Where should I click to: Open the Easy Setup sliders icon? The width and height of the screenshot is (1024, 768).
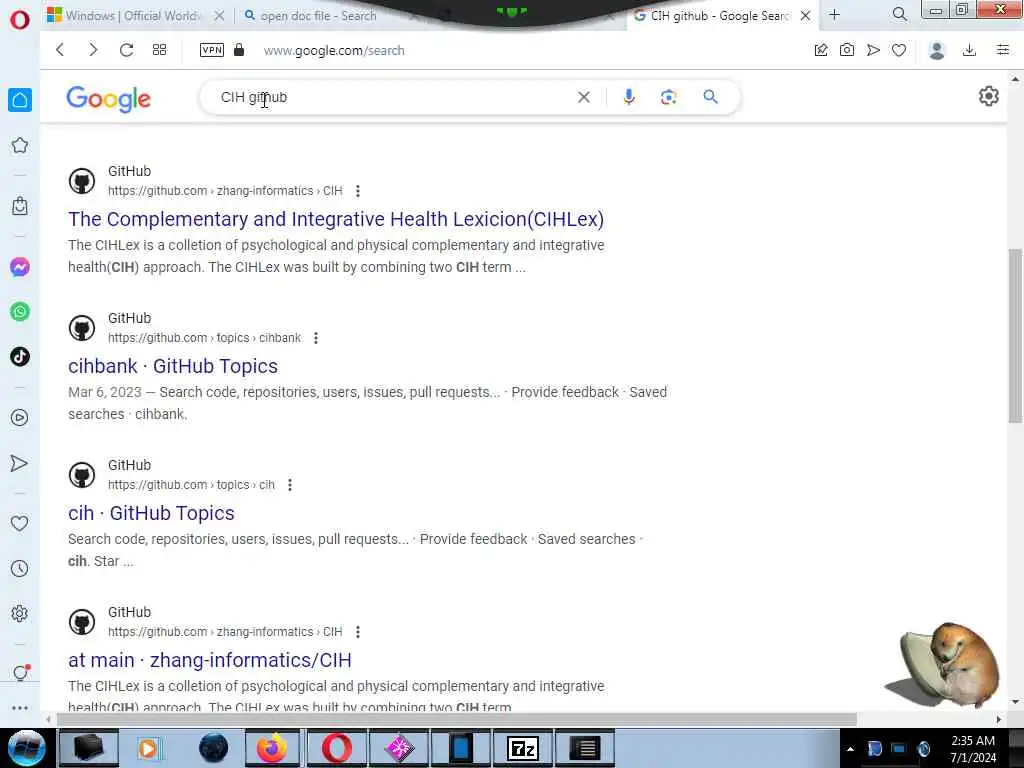1003,50
